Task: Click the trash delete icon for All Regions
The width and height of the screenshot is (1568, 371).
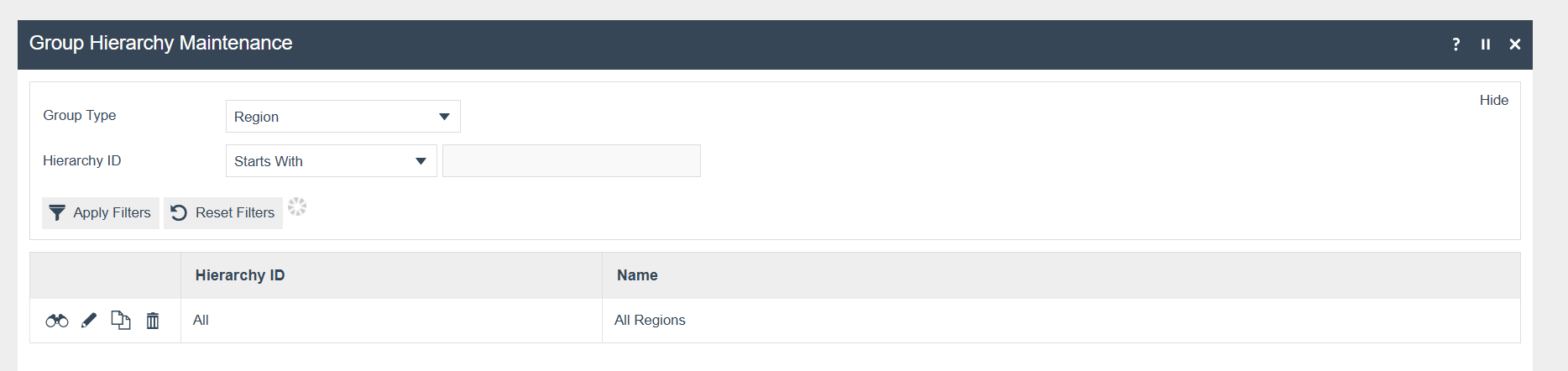Action: 153,321
